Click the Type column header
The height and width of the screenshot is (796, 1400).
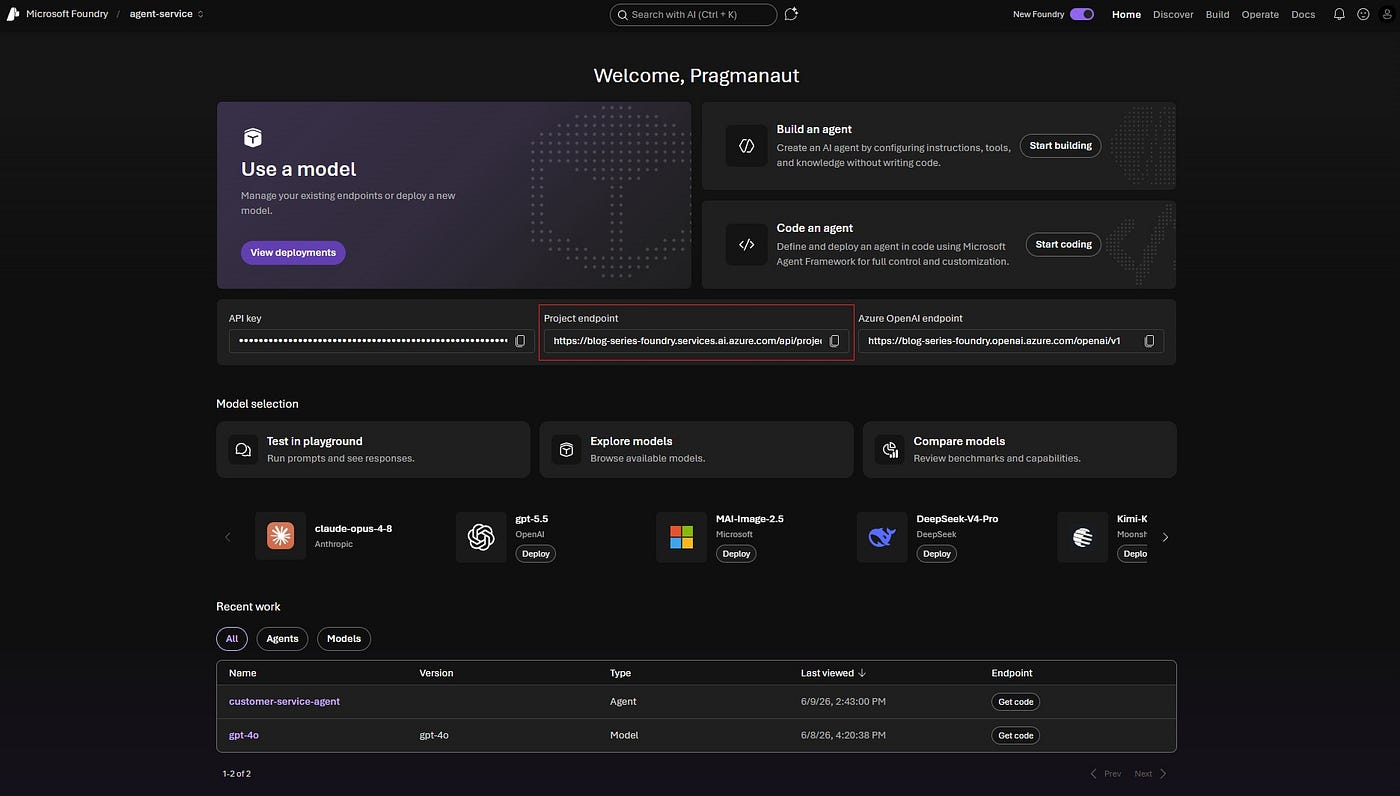pyautogui.click(x=620, y=673)
